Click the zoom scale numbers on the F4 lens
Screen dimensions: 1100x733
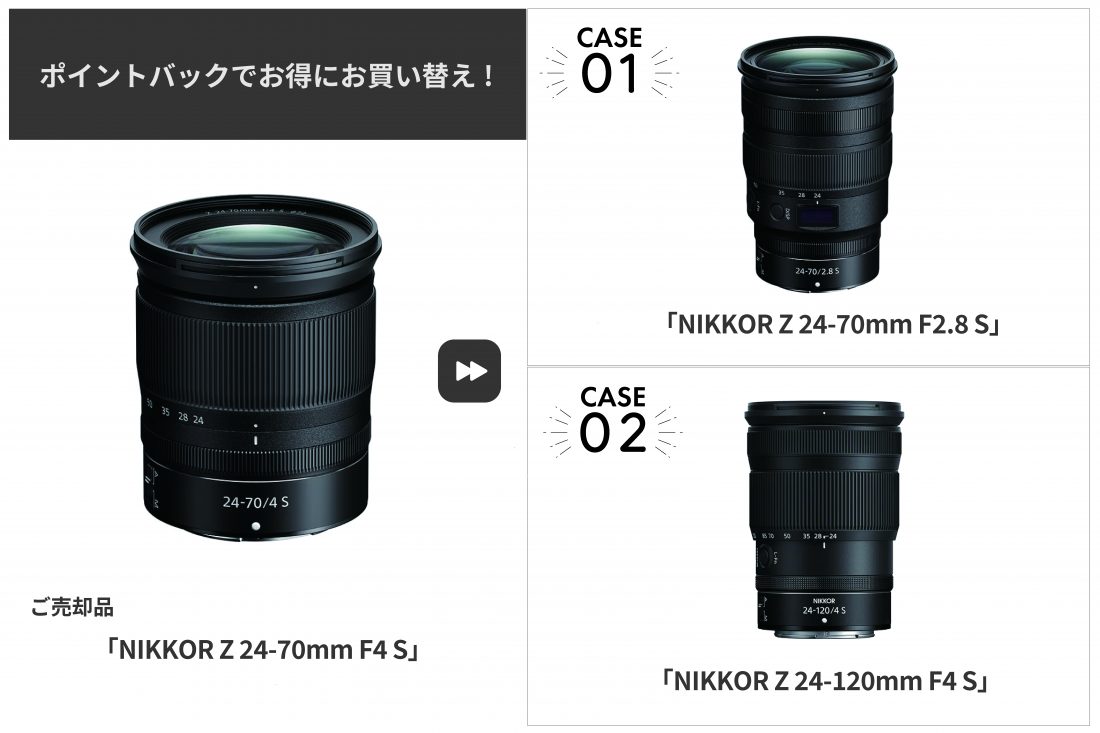click(x=175, y=414)
